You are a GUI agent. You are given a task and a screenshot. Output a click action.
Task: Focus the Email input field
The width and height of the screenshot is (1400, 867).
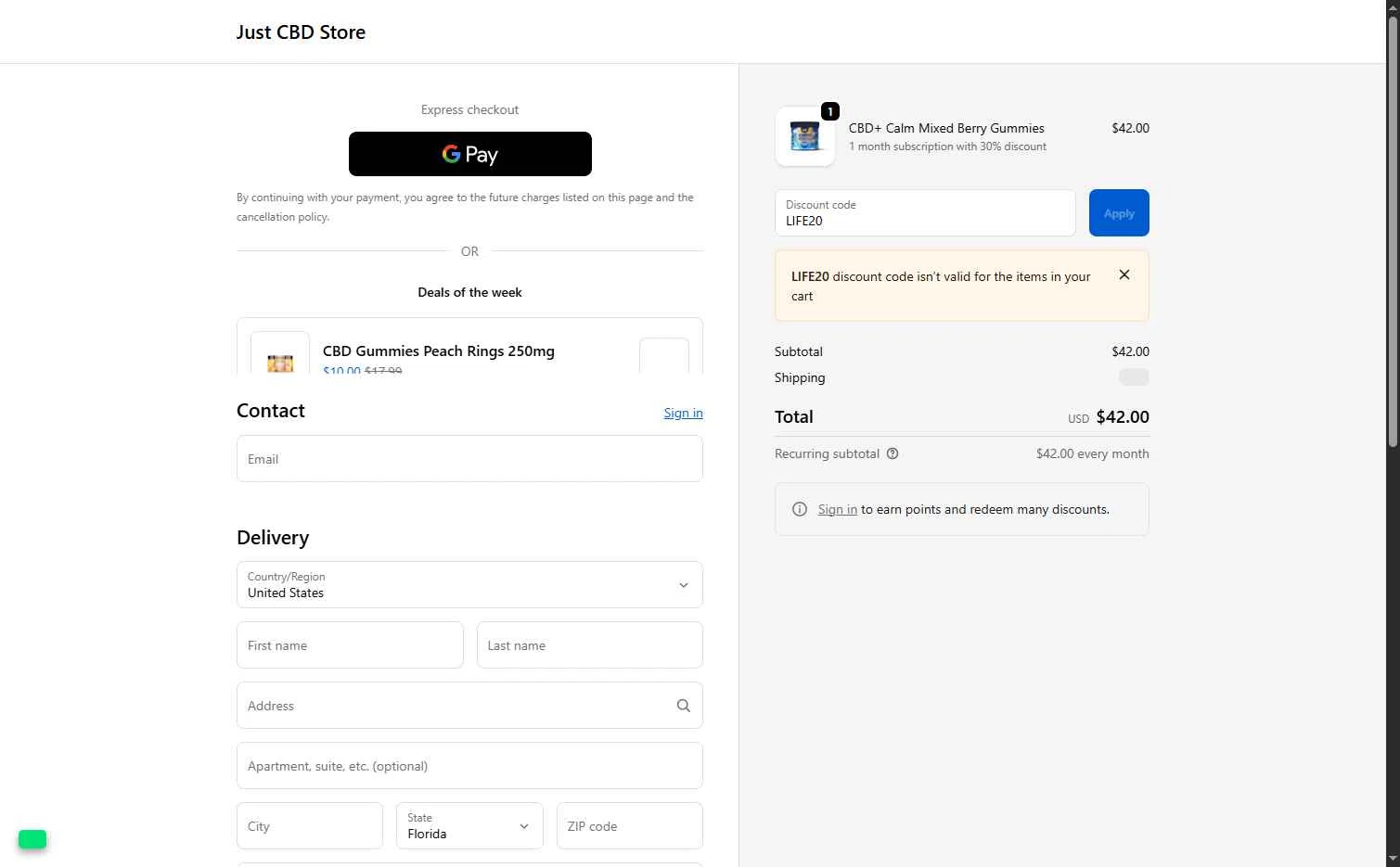tap(469, 459)
